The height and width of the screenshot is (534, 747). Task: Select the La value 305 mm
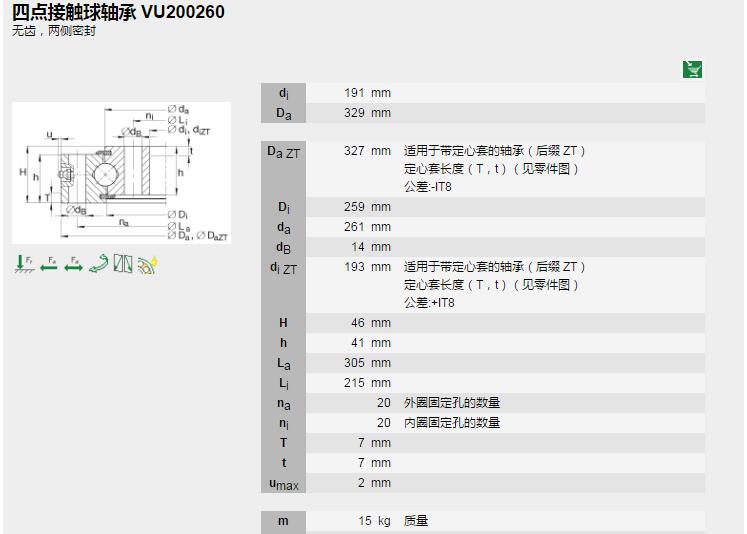pos(367,363)
